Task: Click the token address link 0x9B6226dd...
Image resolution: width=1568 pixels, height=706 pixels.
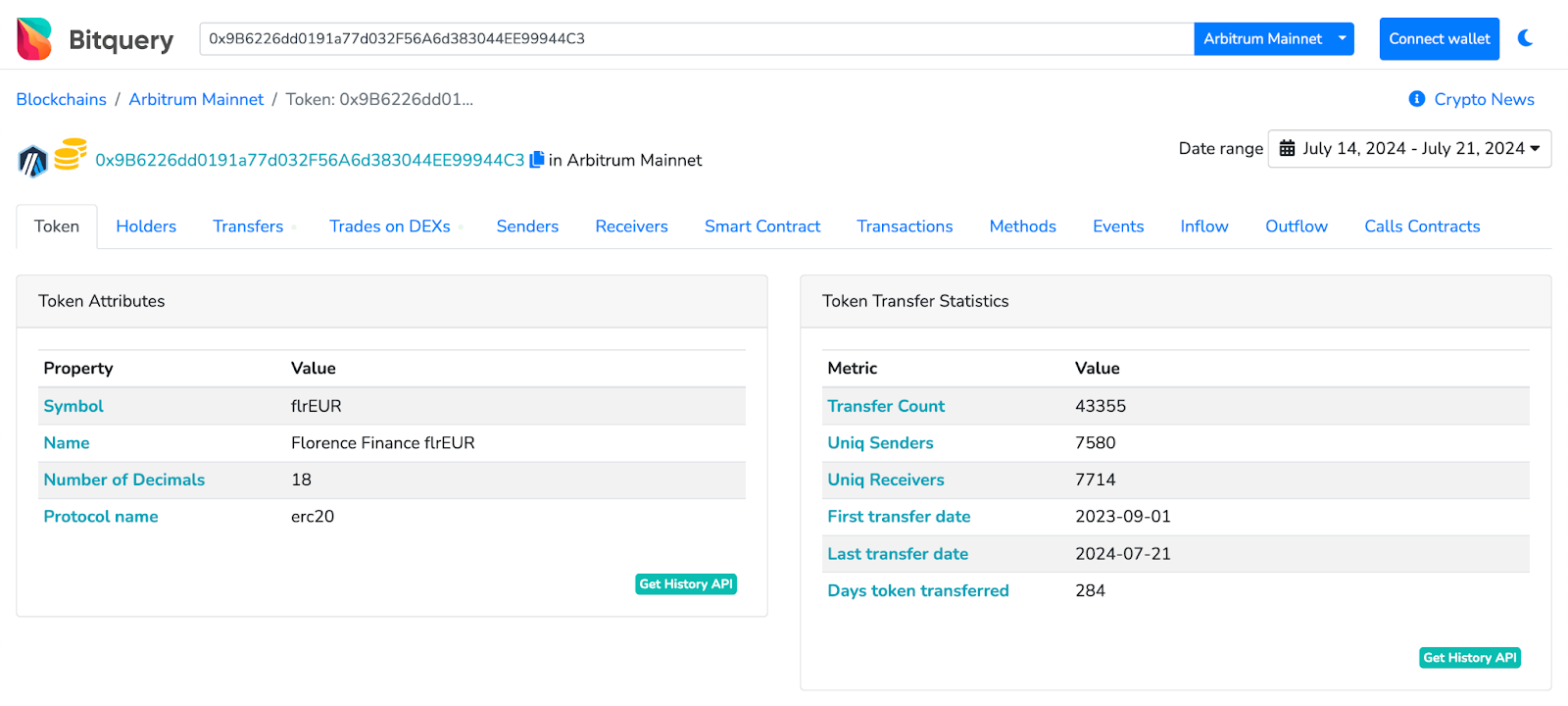Action: coord(310,160)
